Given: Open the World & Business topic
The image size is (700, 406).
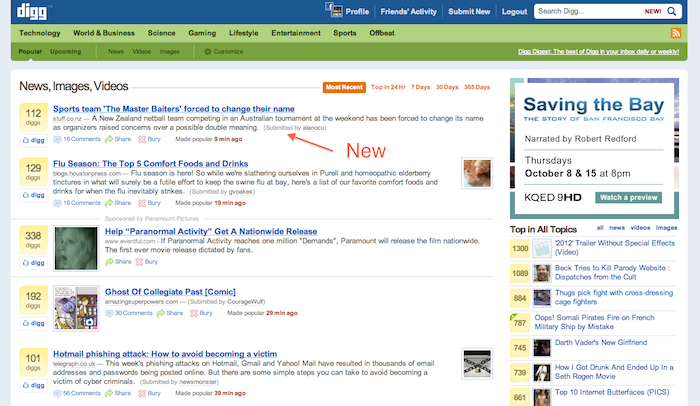Looking at the screenshot, I should [104, 33].
